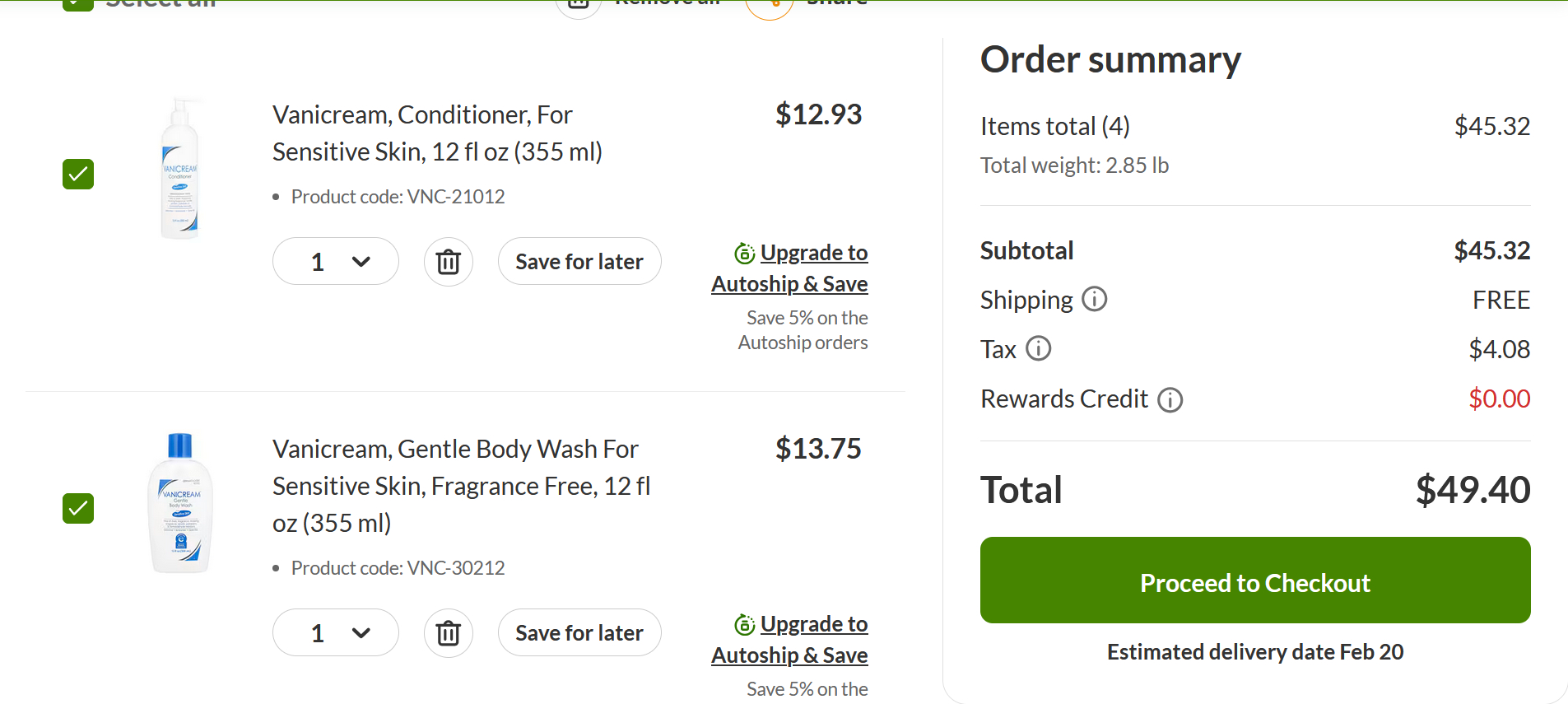Save the Conditioner for later
The height and width of the screenshot is (704, 1568).
[x=579, y=262]
